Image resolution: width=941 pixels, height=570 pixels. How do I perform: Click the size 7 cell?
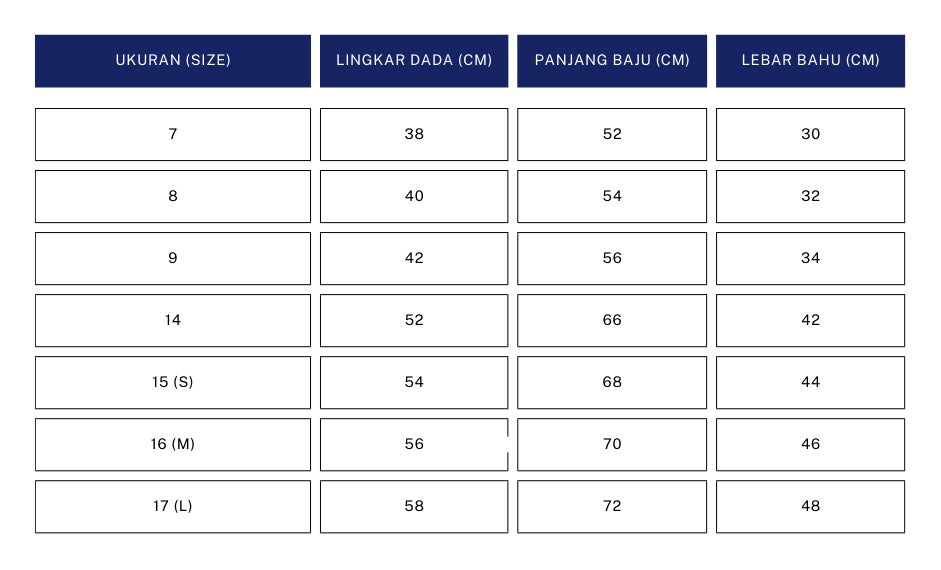point(173,134)
